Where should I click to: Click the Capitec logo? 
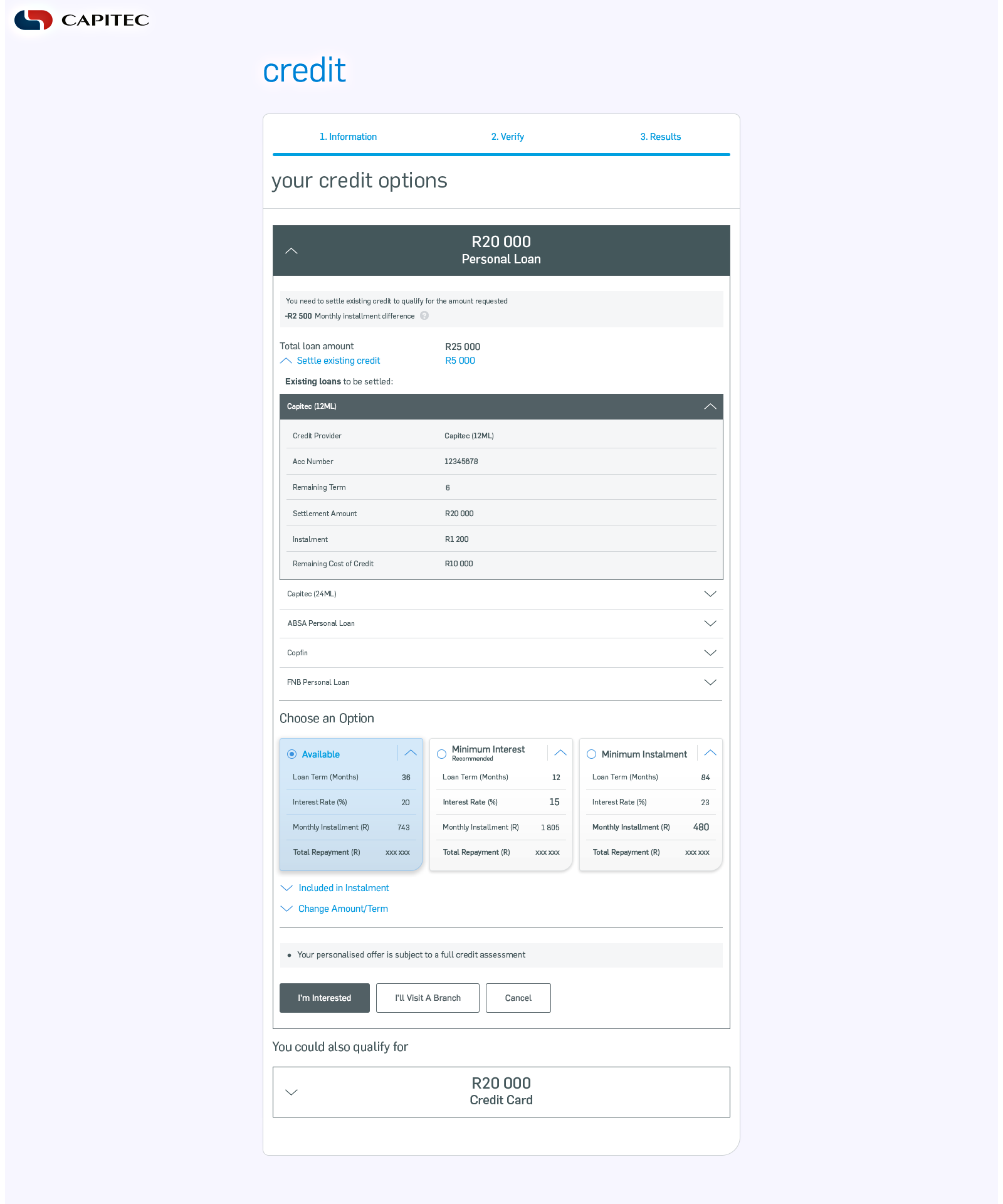[81, 20]
